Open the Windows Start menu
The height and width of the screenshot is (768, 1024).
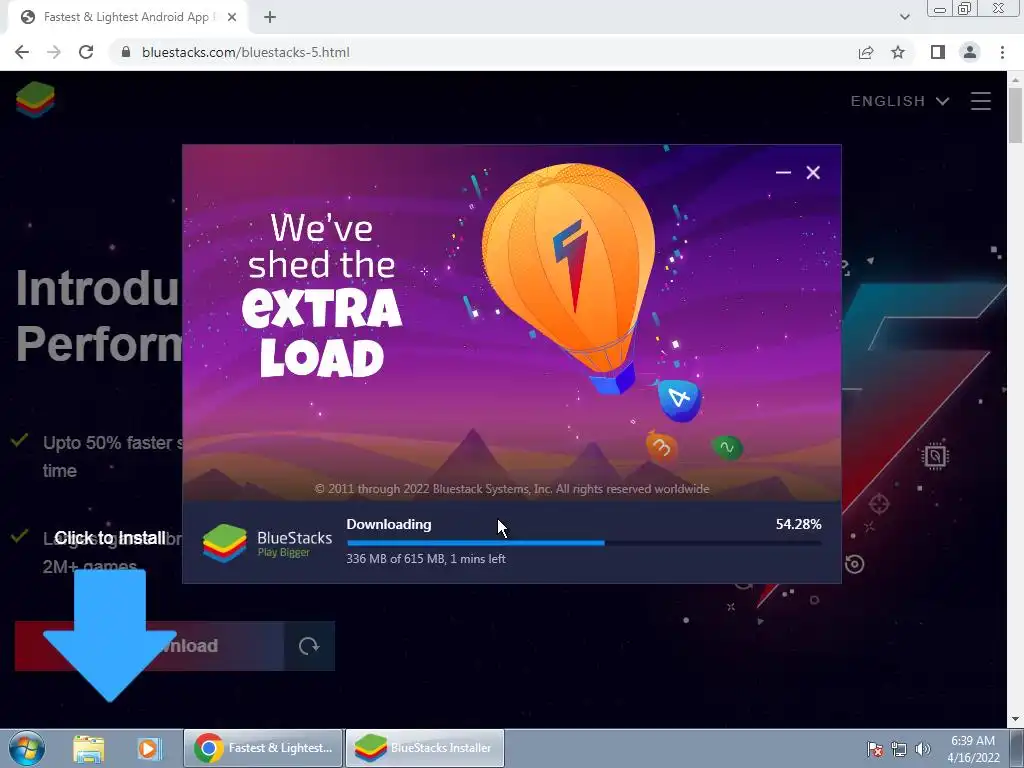coord(27,748)
